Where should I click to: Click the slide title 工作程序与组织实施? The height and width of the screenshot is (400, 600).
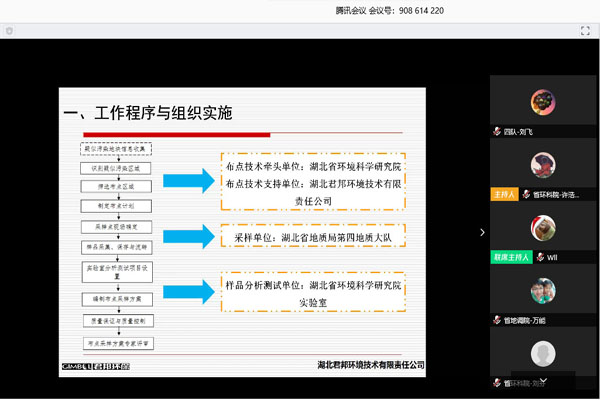point(148,112)
